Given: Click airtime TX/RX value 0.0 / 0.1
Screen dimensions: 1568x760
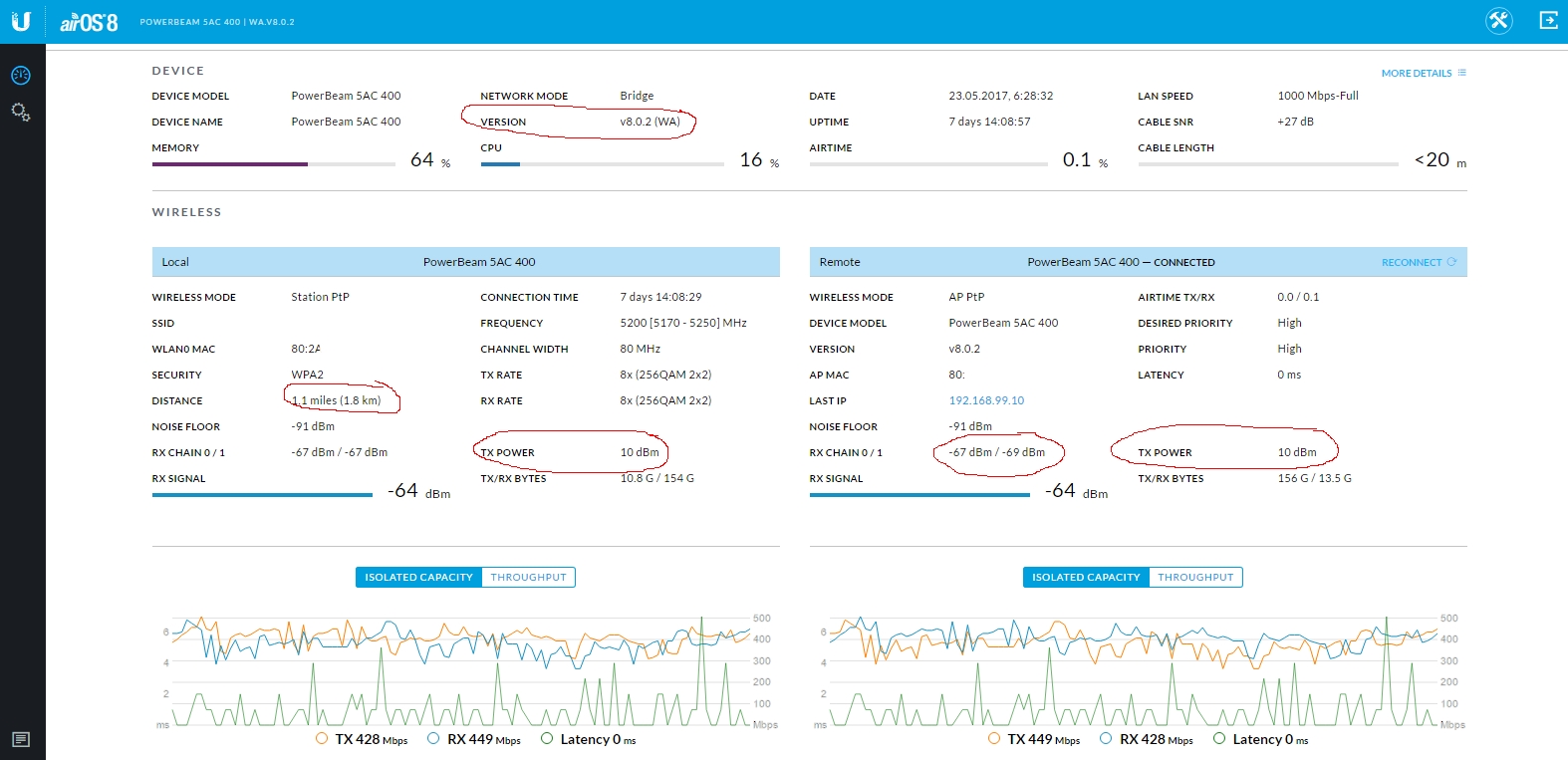Looking at the screenshot, I should coord(1298,297).
